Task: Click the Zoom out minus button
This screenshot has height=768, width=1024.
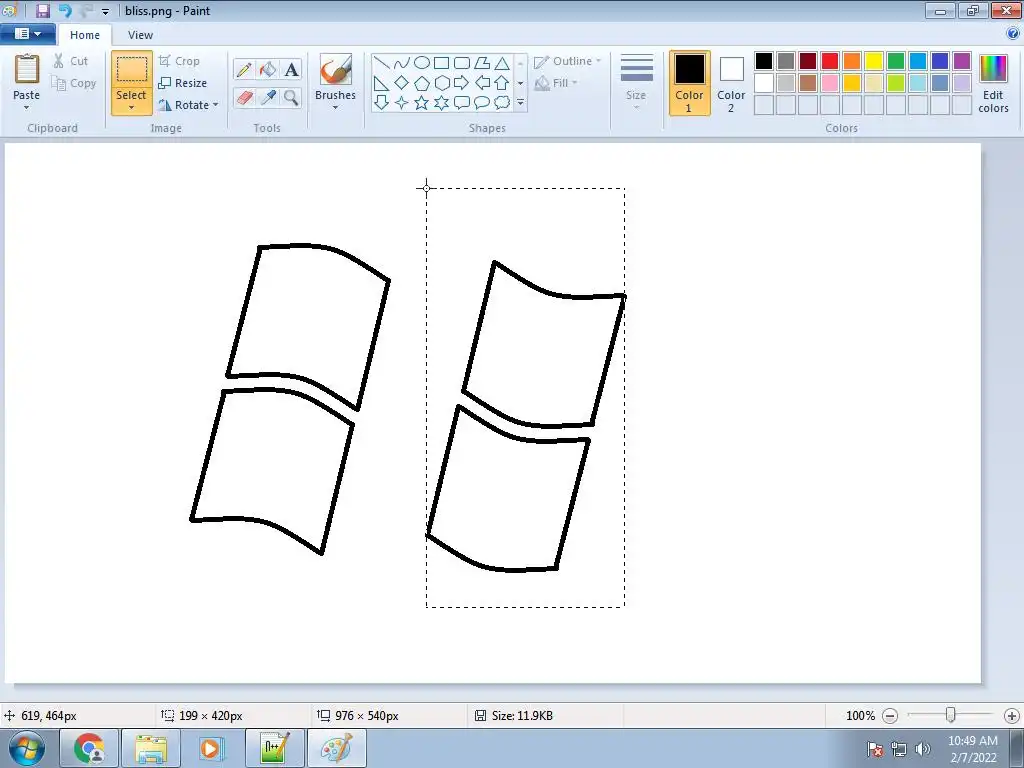Action: 889,716
